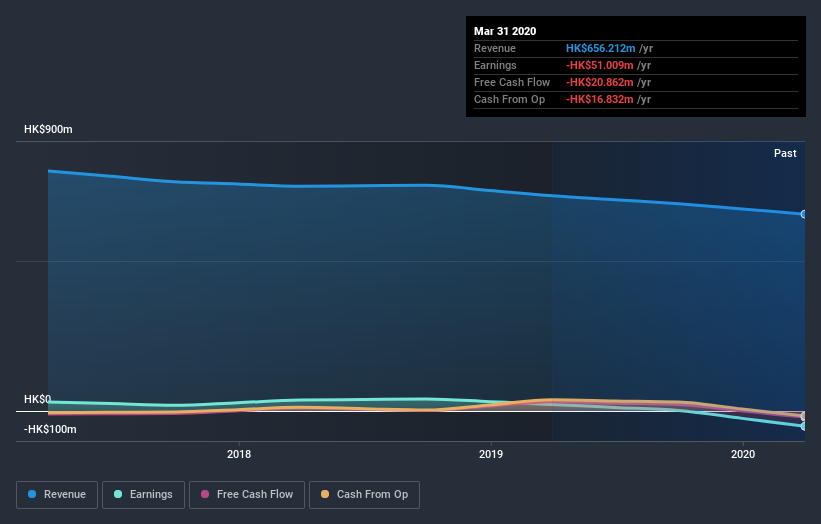Image resolution: width=821 pixels, height=524 pixels.
Task: Toggle the Free Cash Flow legend button
Action: point(247,495)
